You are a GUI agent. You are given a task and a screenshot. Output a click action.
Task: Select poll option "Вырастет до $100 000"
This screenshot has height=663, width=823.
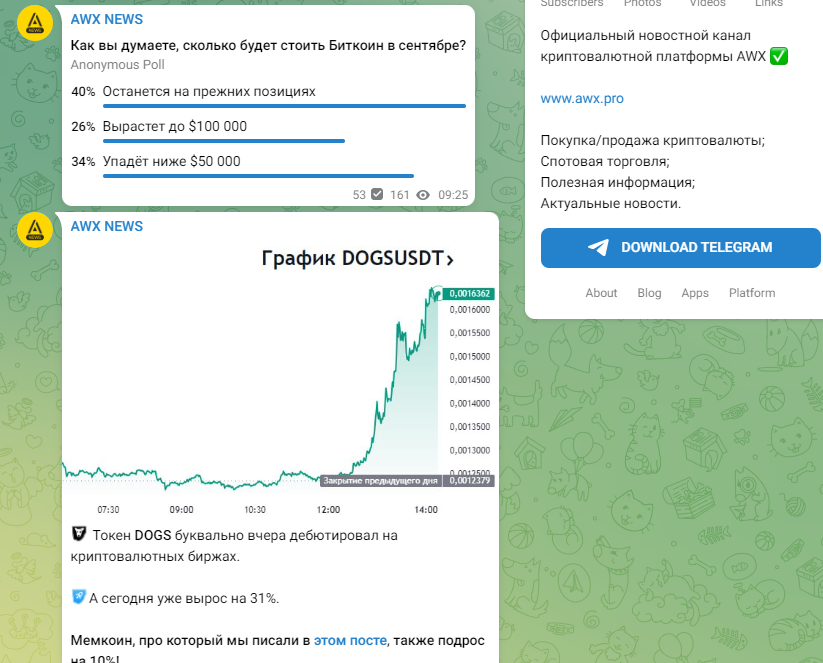tap(174, 127)
